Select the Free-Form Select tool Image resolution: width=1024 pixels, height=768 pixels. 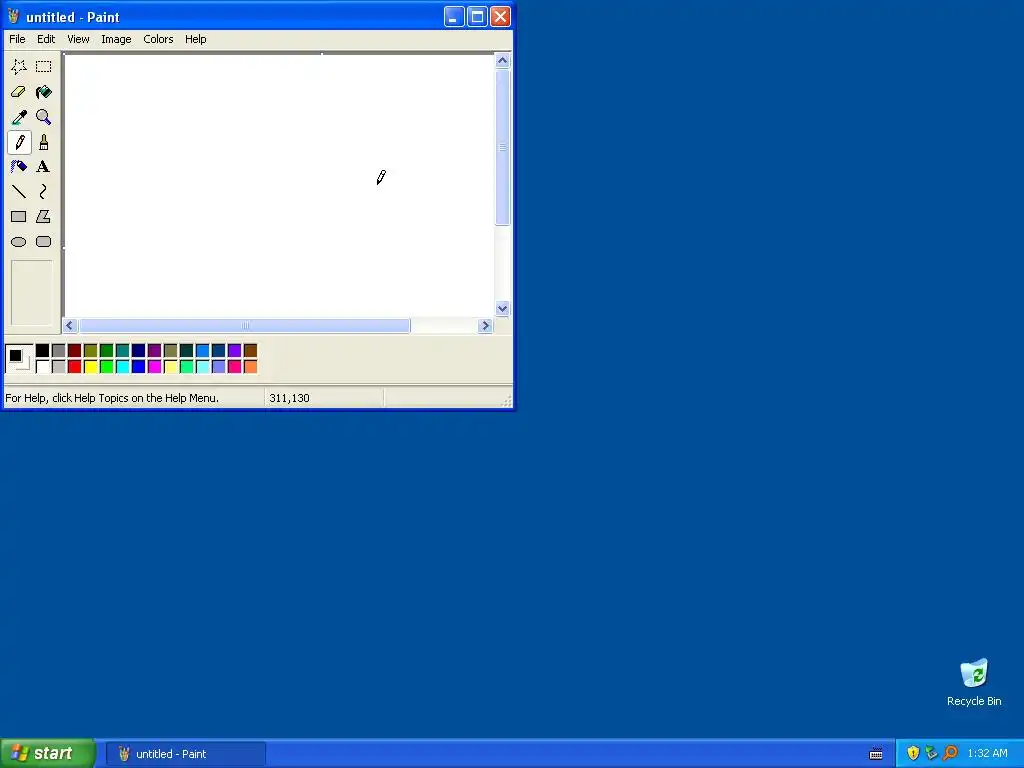coord(19,67)
